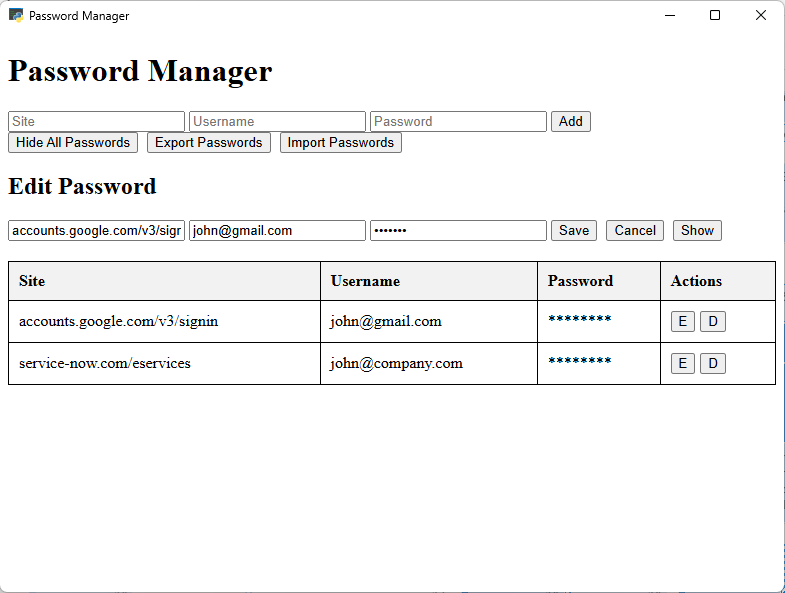
Task: Click the Password Manager app icon in title bar
Action: click(16, 16)
